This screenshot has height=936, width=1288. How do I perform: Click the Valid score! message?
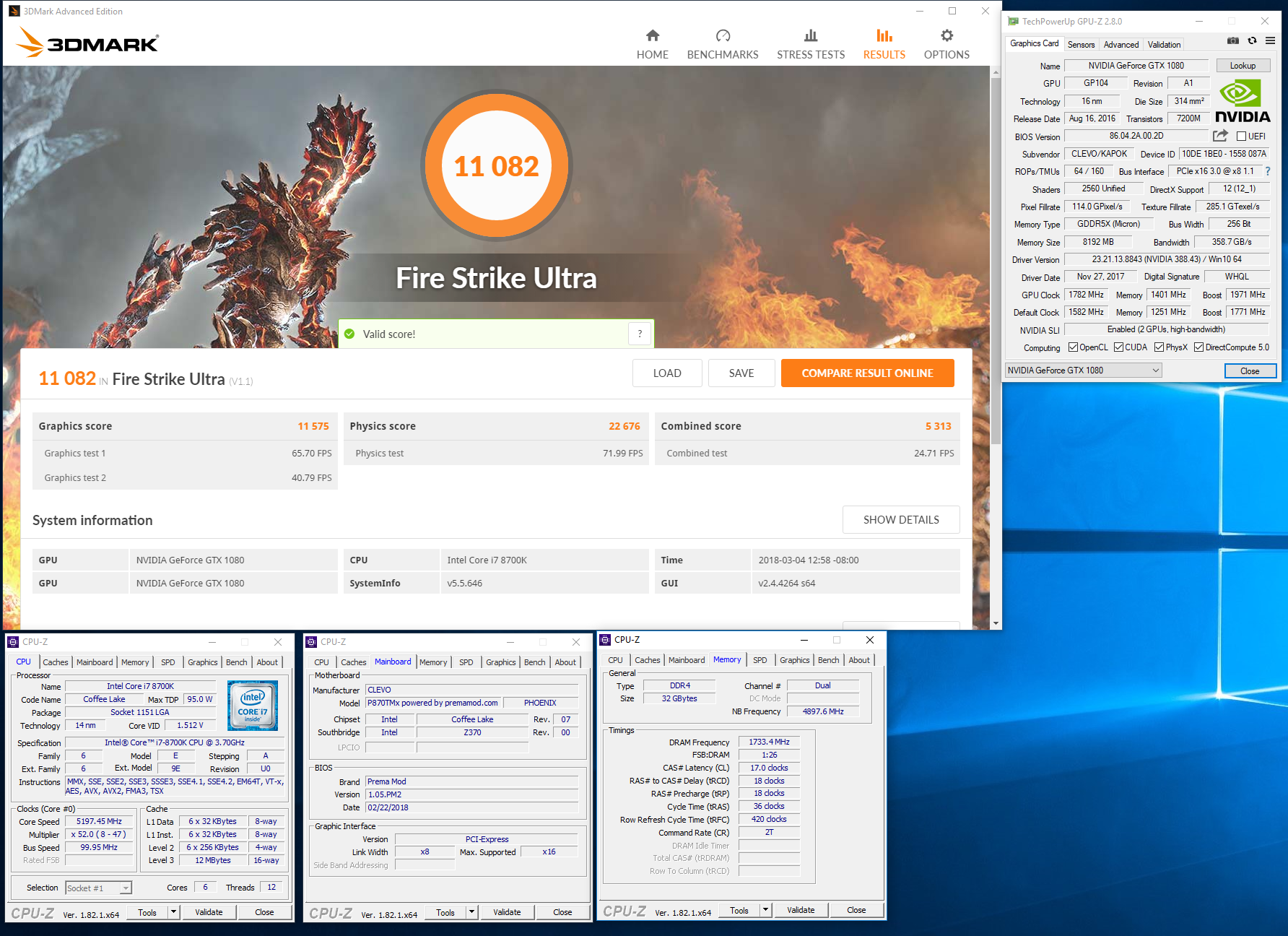tap(389, 334)
